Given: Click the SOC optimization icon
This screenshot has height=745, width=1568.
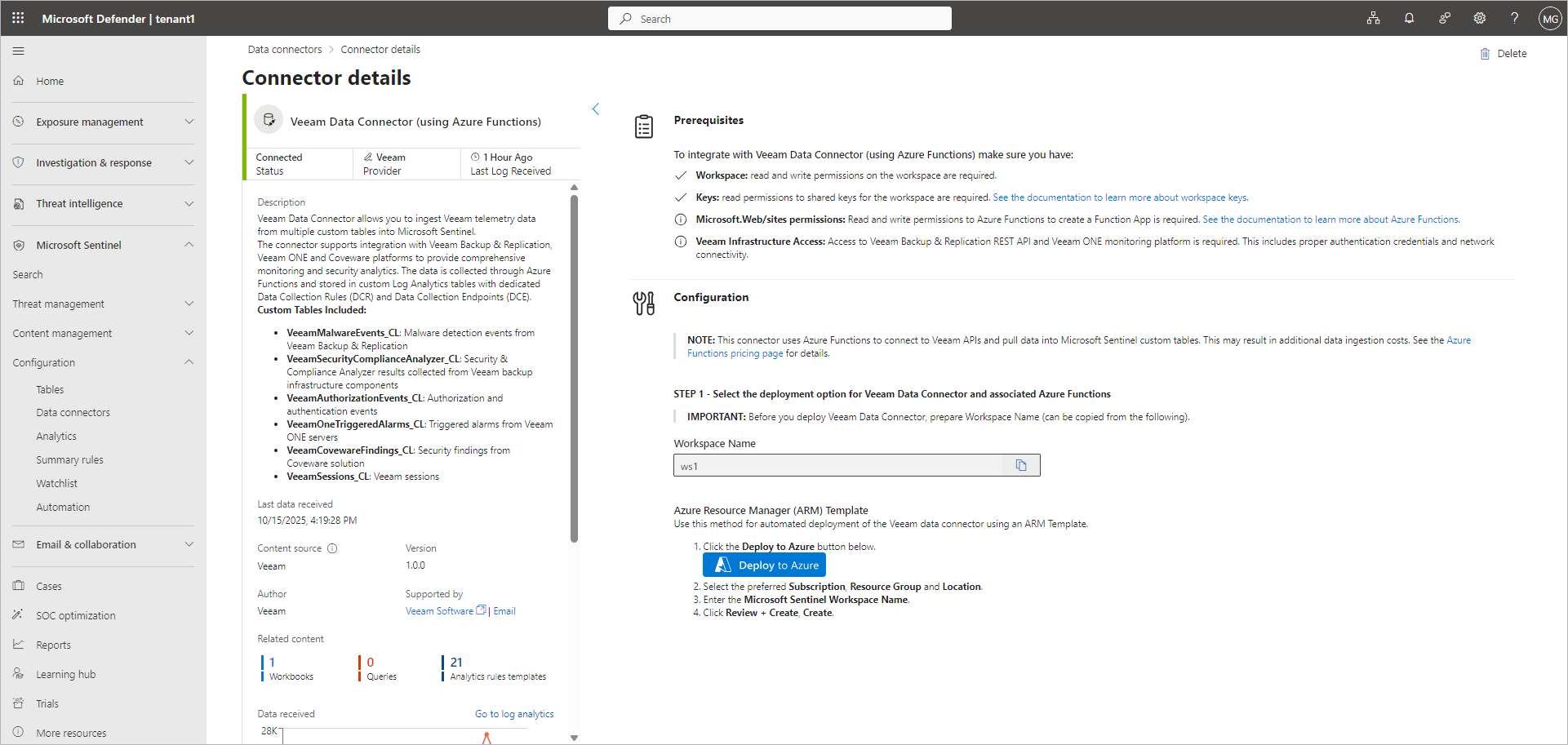Looking at the screenshot, I should point(19,615).
